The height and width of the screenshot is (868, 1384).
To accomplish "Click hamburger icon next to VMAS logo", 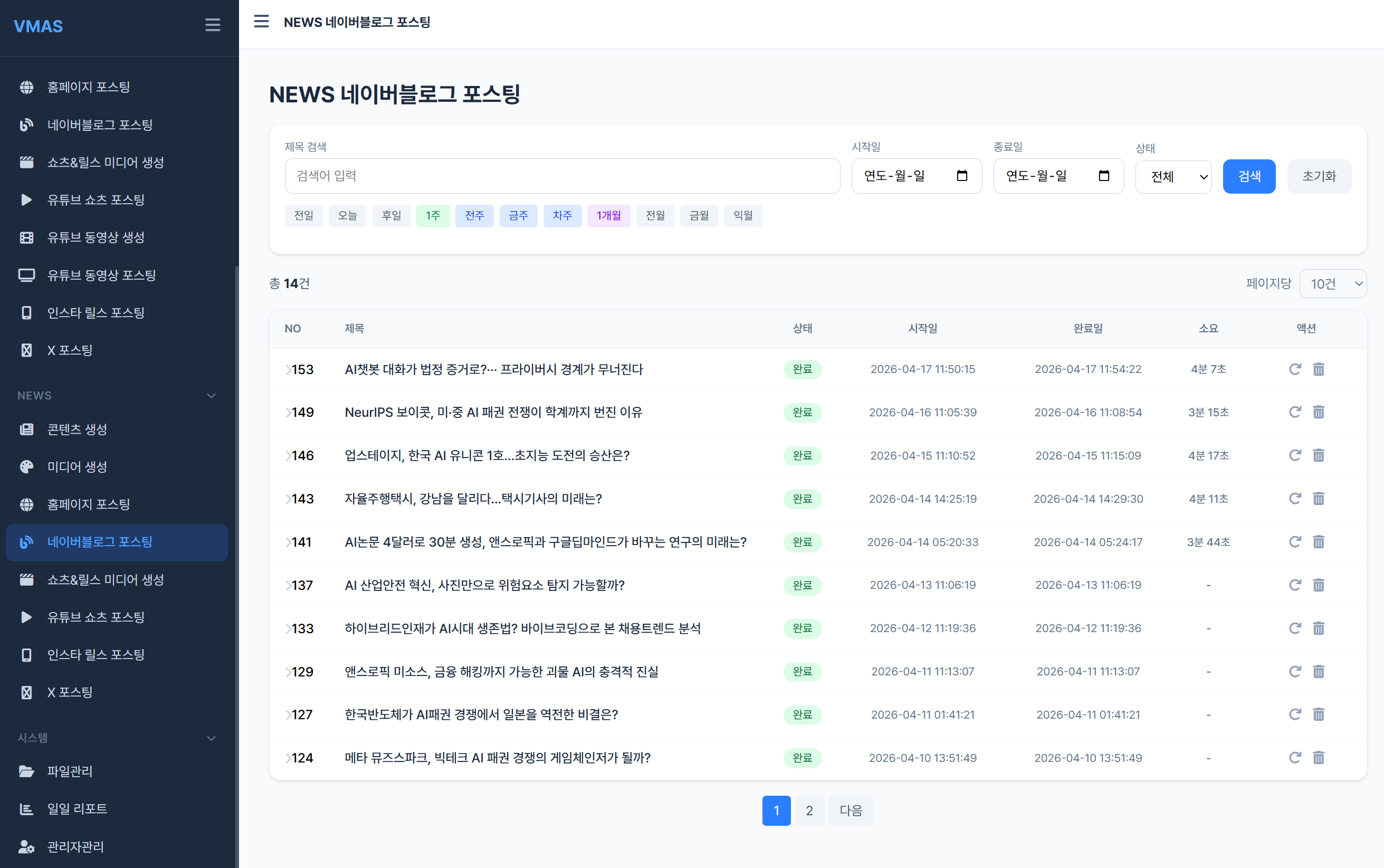I will 213,25.
